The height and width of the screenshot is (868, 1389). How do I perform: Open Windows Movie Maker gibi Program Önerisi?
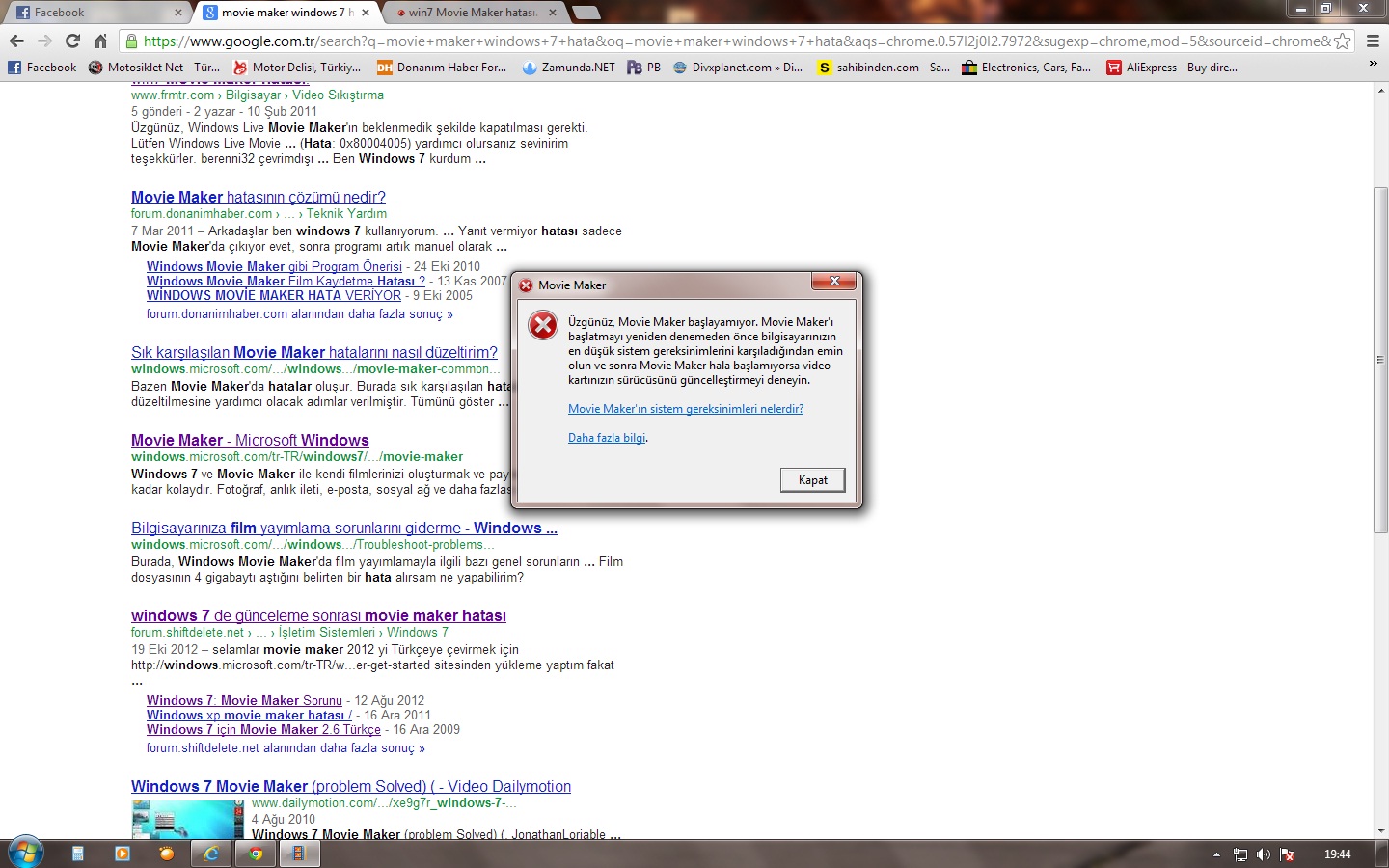point(274,267)
